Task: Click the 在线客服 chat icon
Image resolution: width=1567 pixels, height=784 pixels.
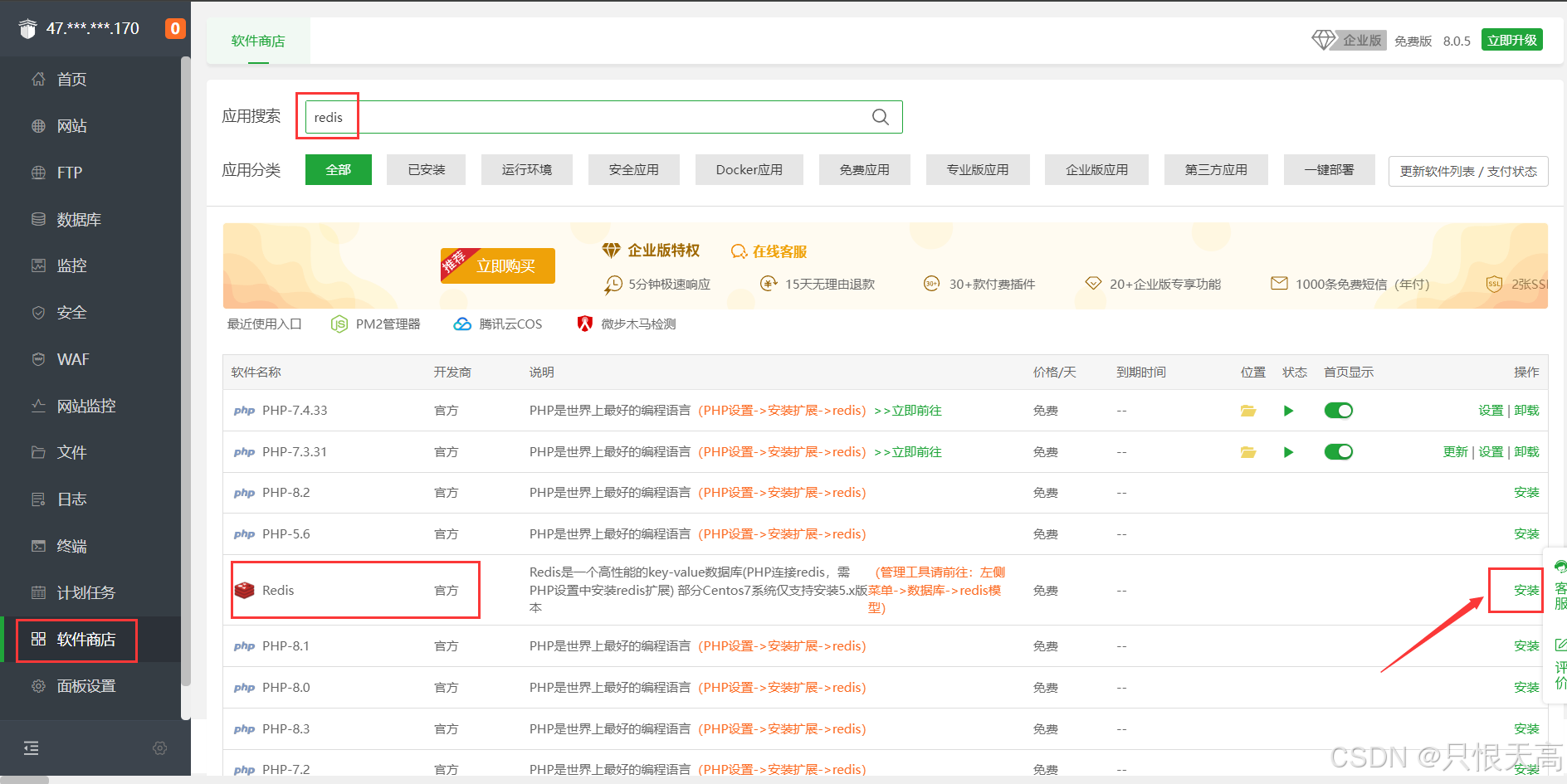Action: 739,251
